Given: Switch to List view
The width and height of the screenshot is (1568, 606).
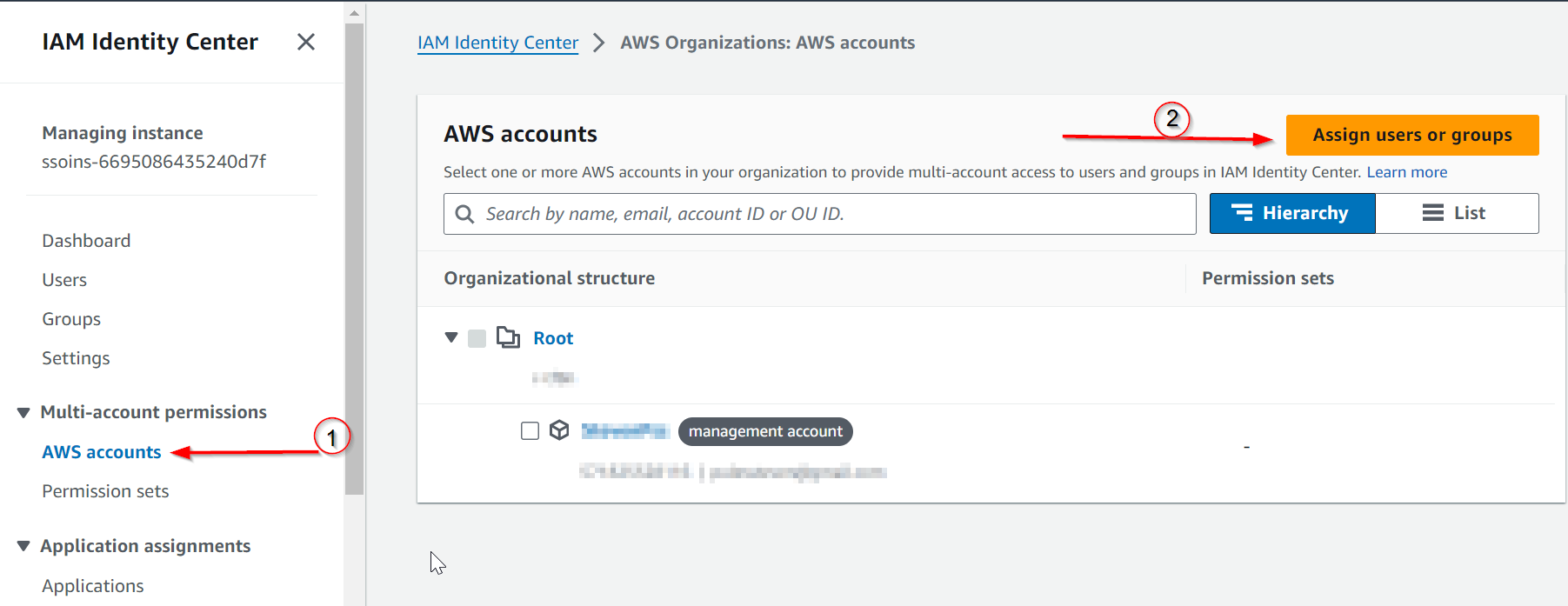Looking at the screenshot, I should click(1457, 213).
